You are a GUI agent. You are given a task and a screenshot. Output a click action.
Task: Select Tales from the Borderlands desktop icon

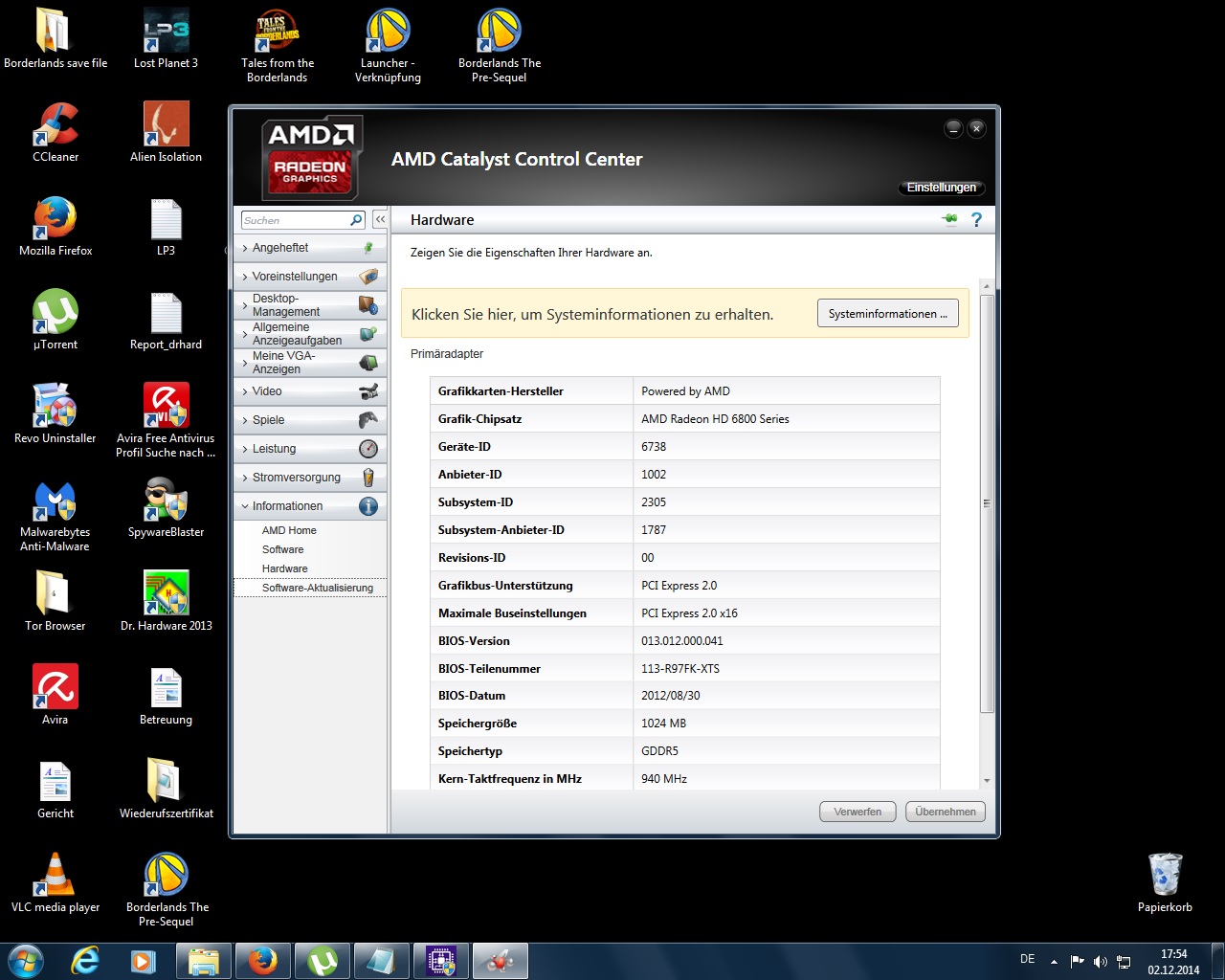pos(278,46)
